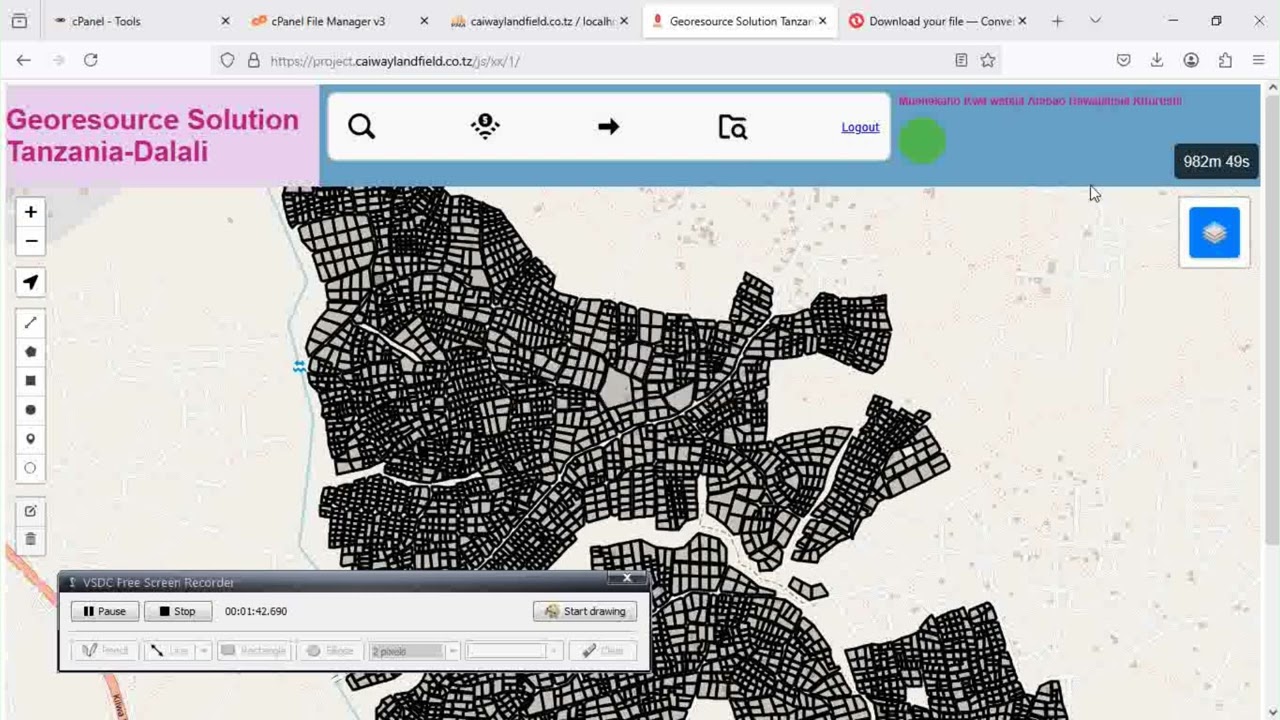Click the 00:01:42.690 recording timer
The image size is (1280, 720).
point(256,611)
